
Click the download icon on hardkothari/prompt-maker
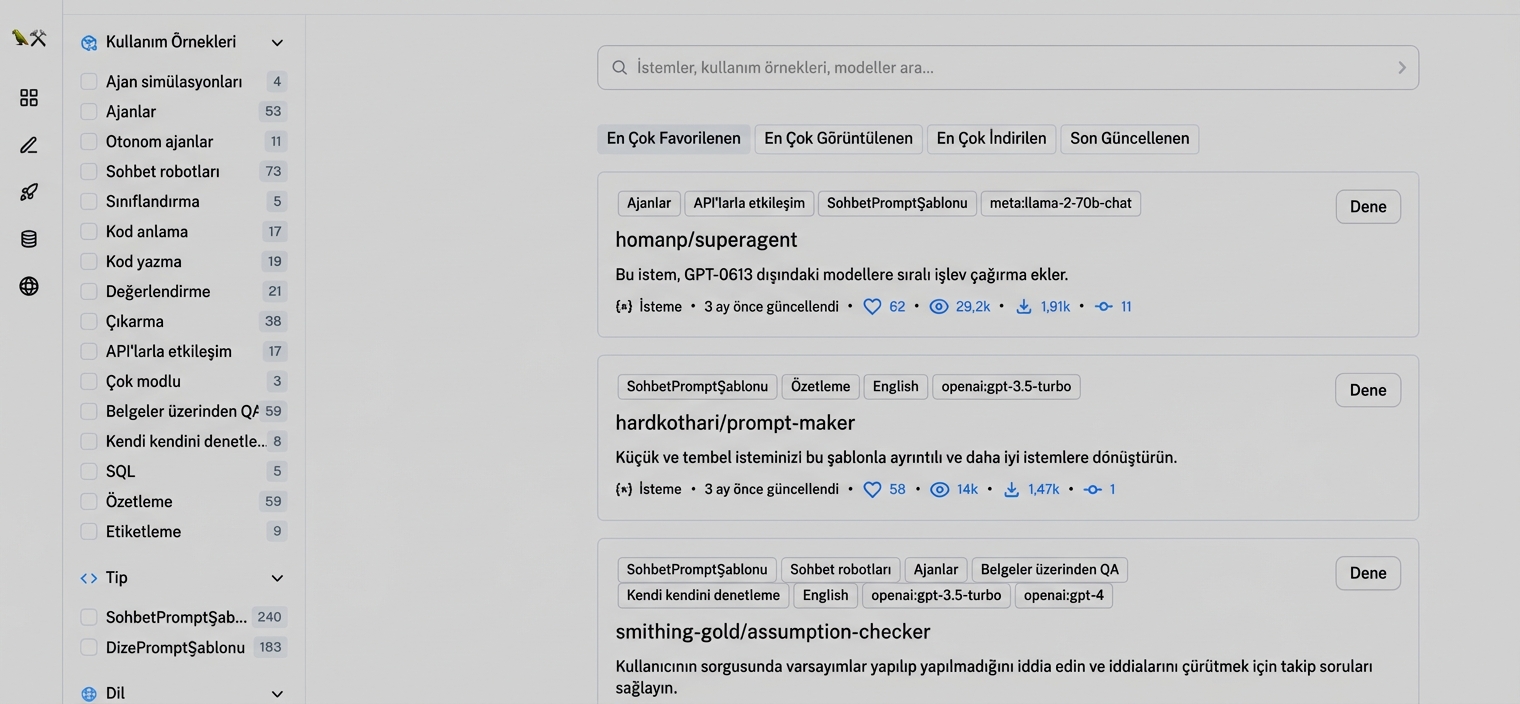(x=1011, y=490)
